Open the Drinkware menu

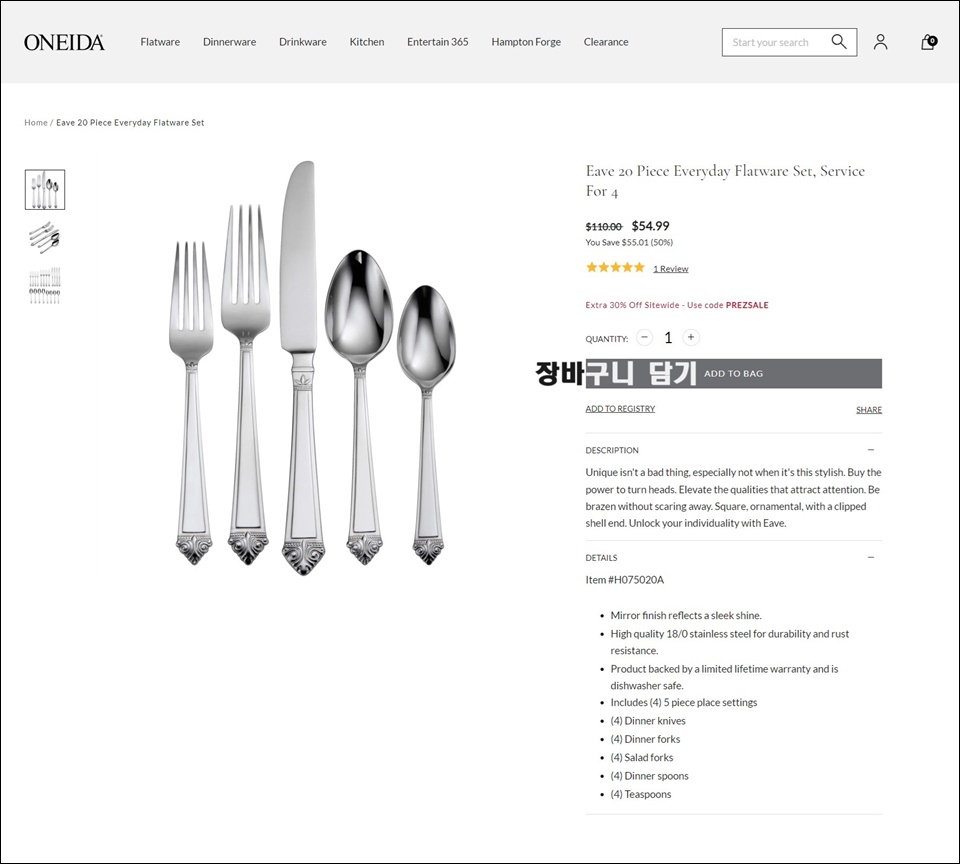tap(302, 42)
